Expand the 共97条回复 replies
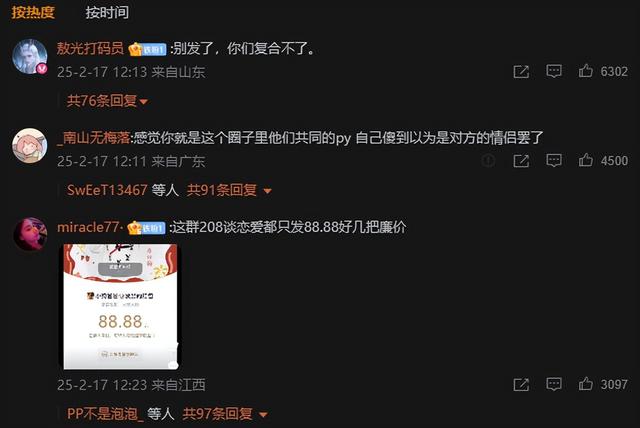 [x=225, y=414]
